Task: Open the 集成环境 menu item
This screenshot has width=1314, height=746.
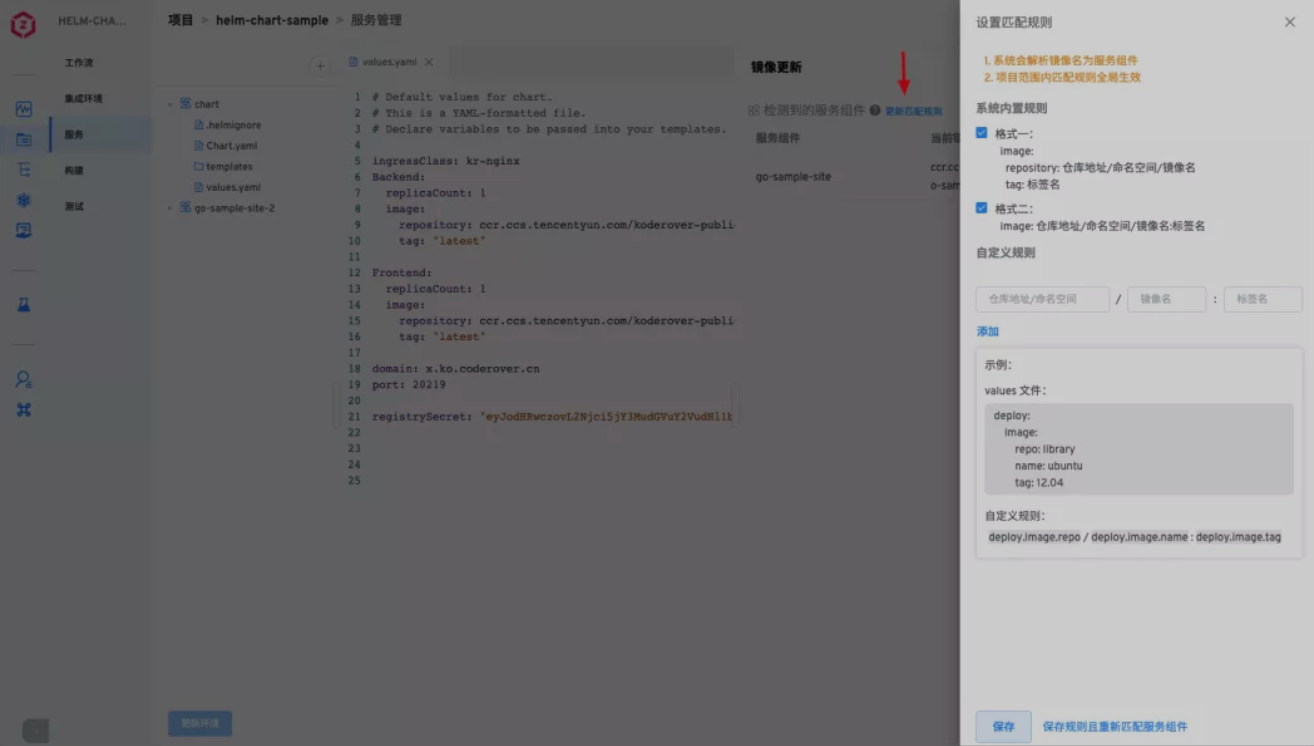Action: coord(83,99)
